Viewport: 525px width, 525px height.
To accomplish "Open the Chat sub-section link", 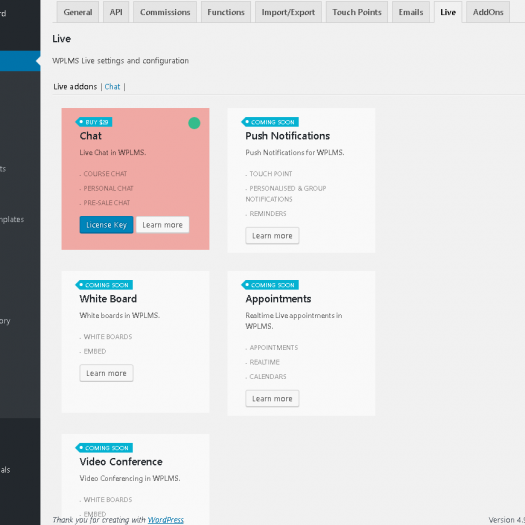I will [x=112, y=87].
